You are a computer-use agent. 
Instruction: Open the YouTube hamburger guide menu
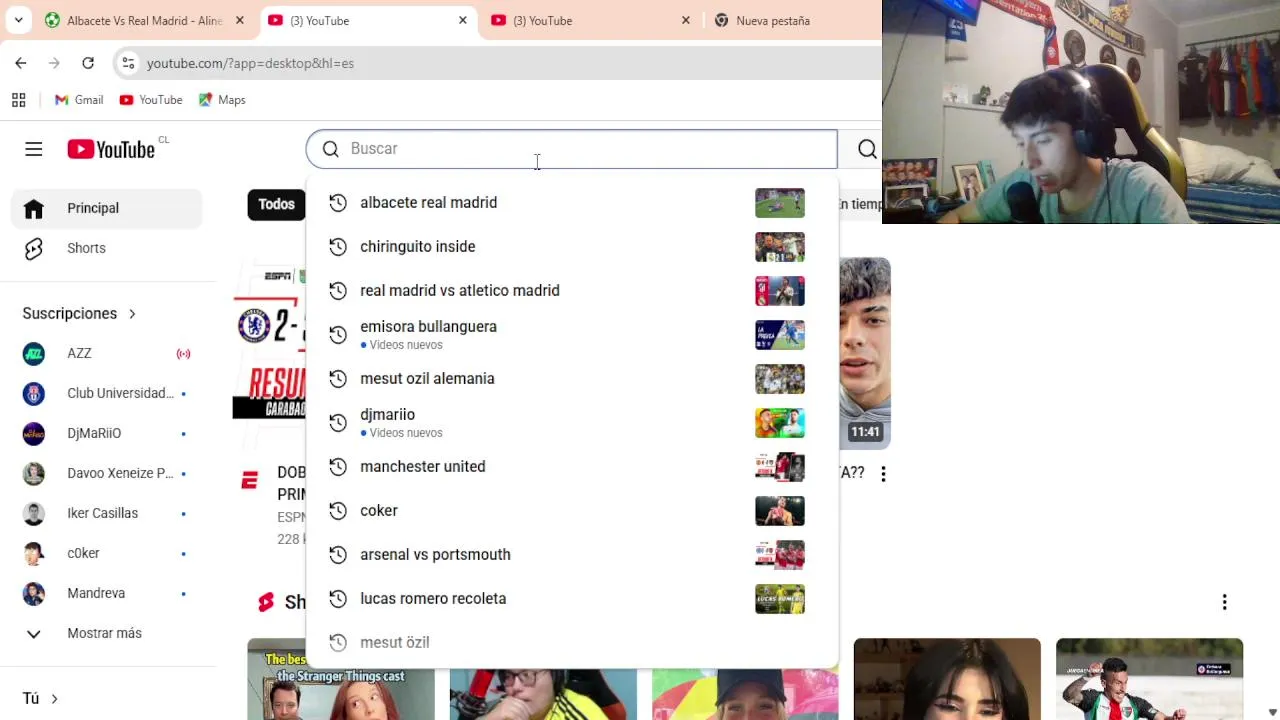[x=34, y=149]
